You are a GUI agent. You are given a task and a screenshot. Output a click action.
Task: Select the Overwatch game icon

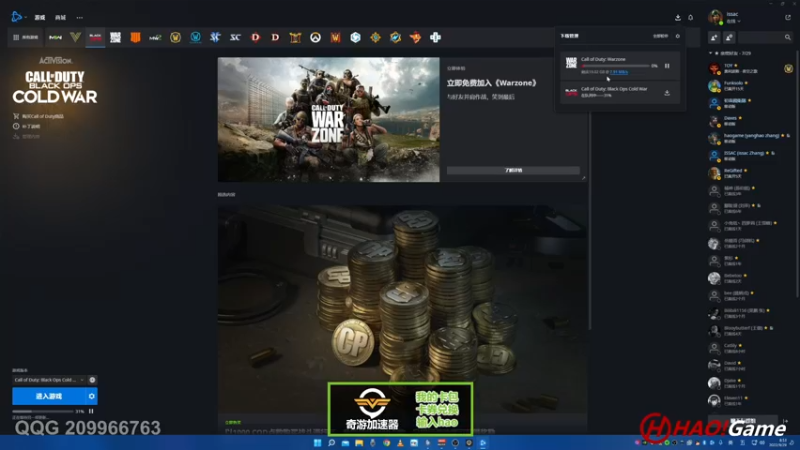point(315,37)
